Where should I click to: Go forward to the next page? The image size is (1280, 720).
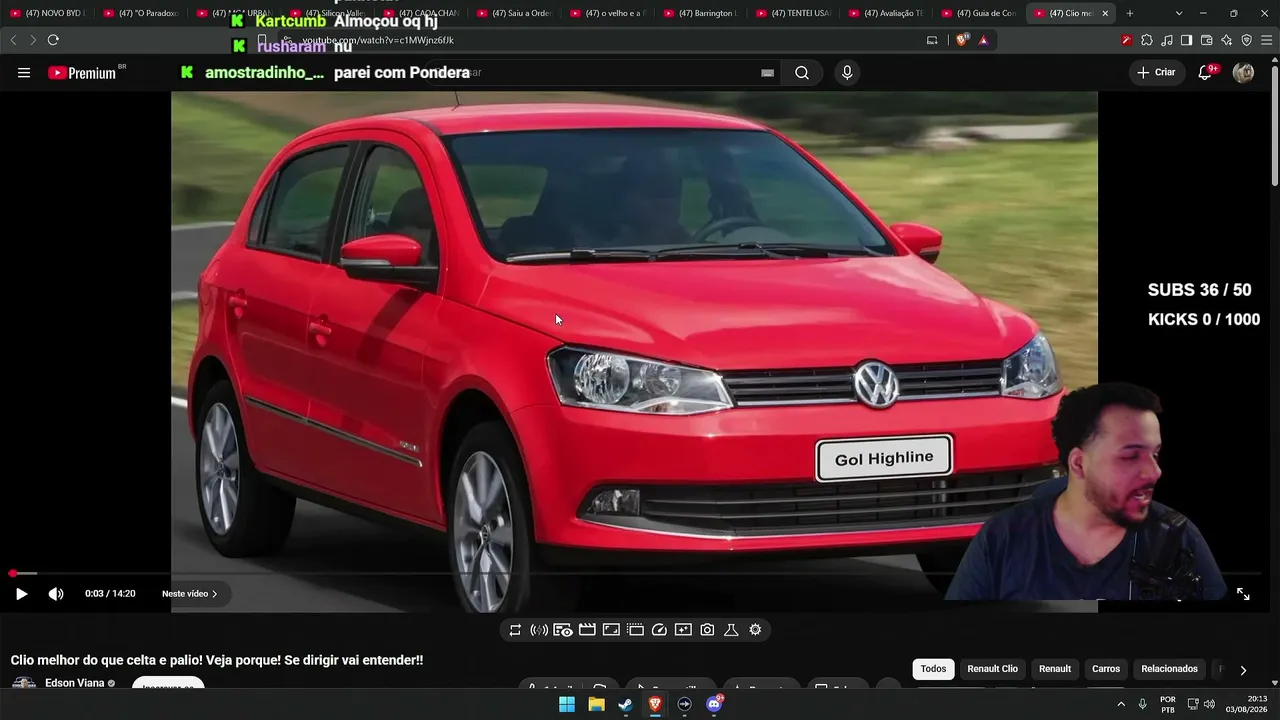[x=33, y=40]
